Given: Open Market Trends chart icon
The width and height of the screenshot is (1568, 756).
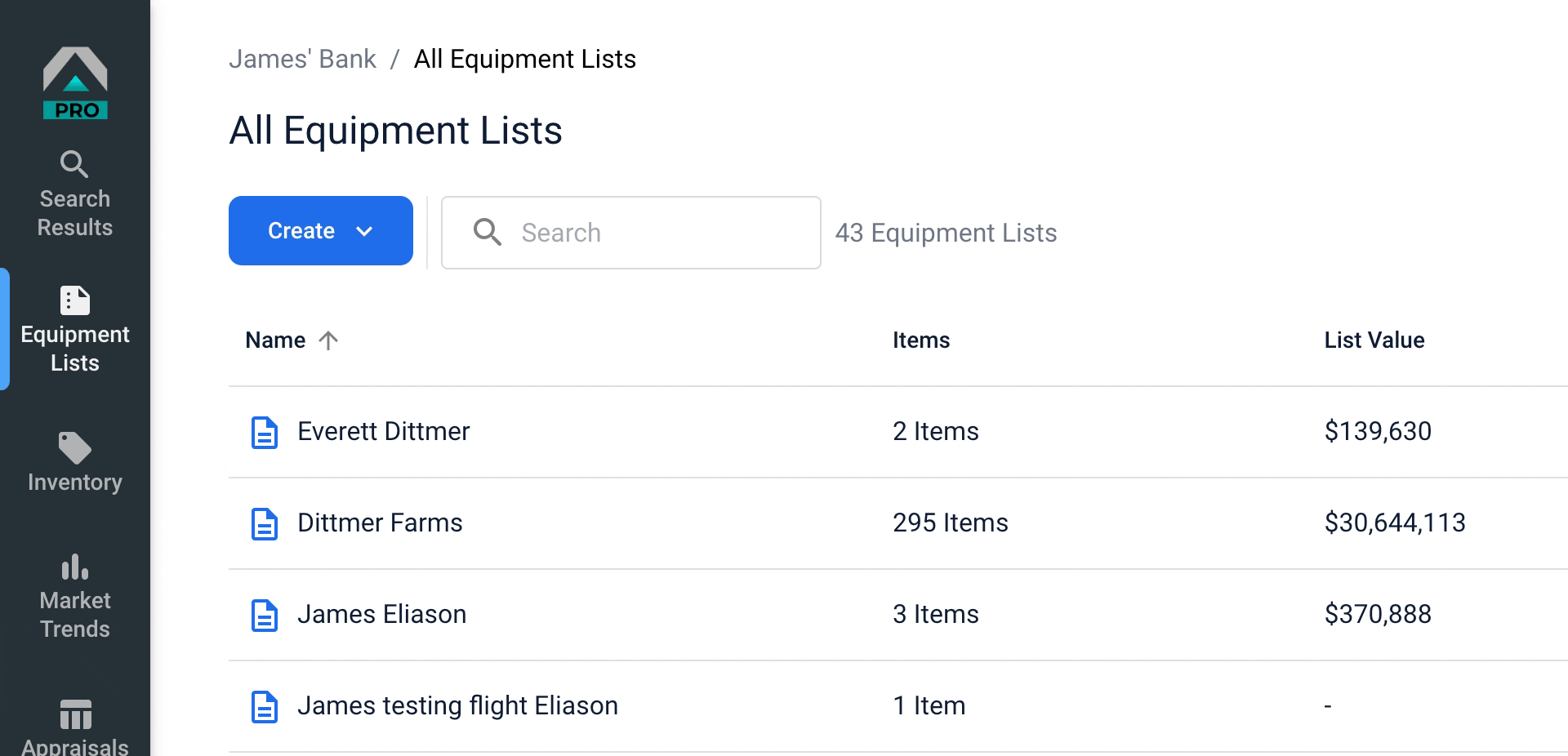Looking at the screenshot, I should [75, 567].
